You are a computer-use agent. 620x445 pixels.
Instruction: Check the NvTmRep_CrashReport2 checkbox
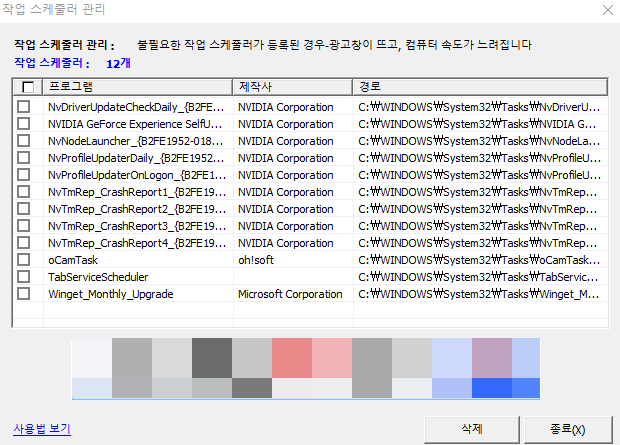coord(24,208)
